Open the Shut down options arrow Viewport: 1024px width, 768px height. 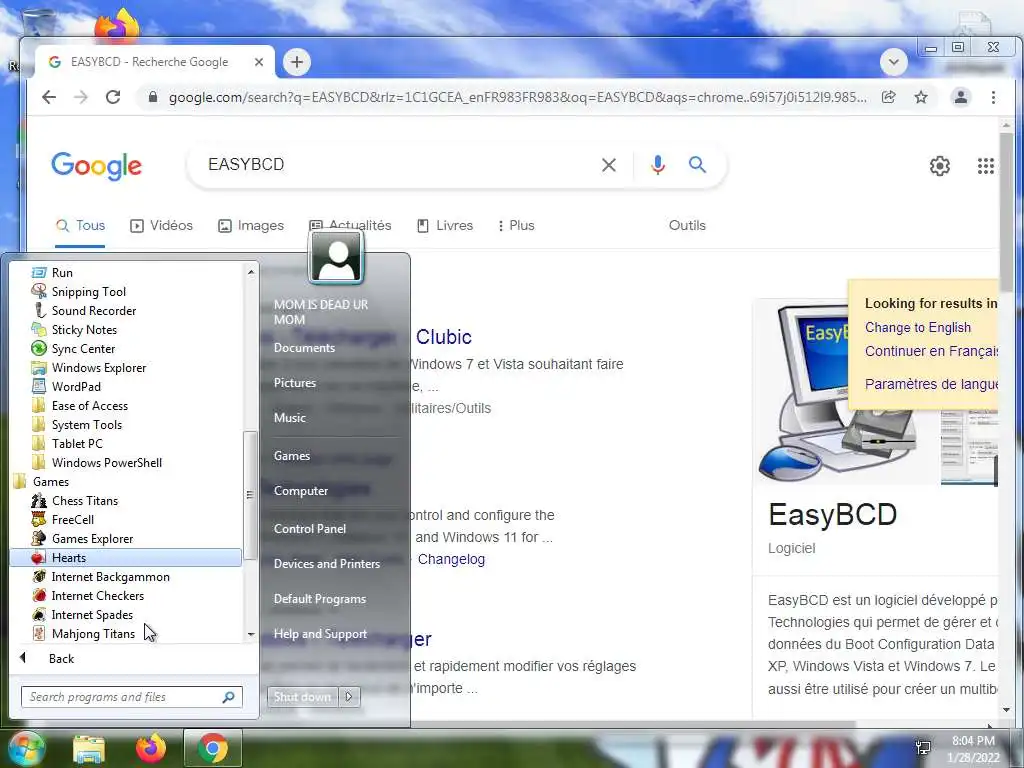(x=349, y=697)
